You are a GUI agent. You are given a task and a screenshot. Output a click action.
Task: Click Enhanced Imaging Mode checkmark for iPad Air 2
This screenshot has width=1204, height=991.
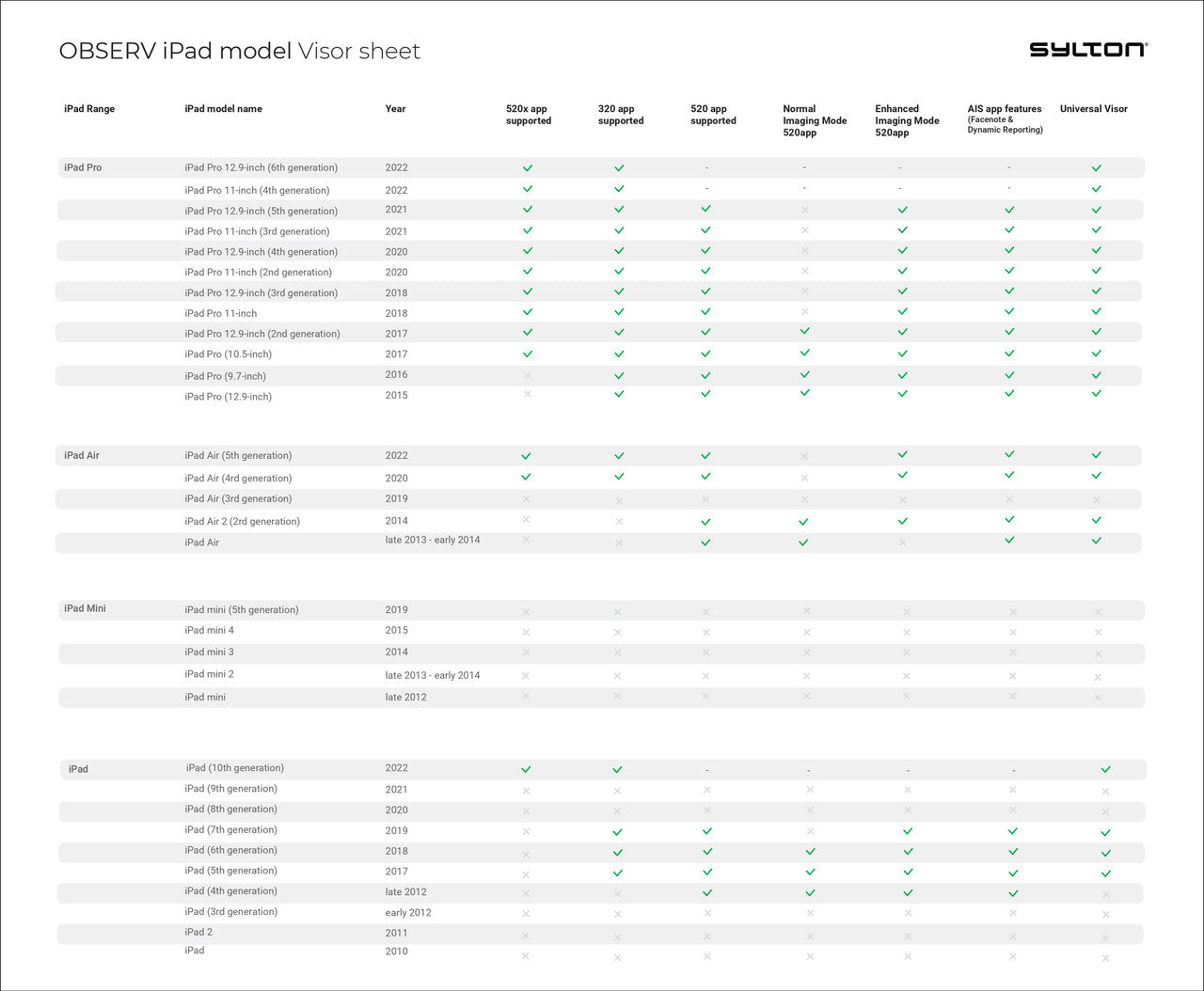(902, 521)
